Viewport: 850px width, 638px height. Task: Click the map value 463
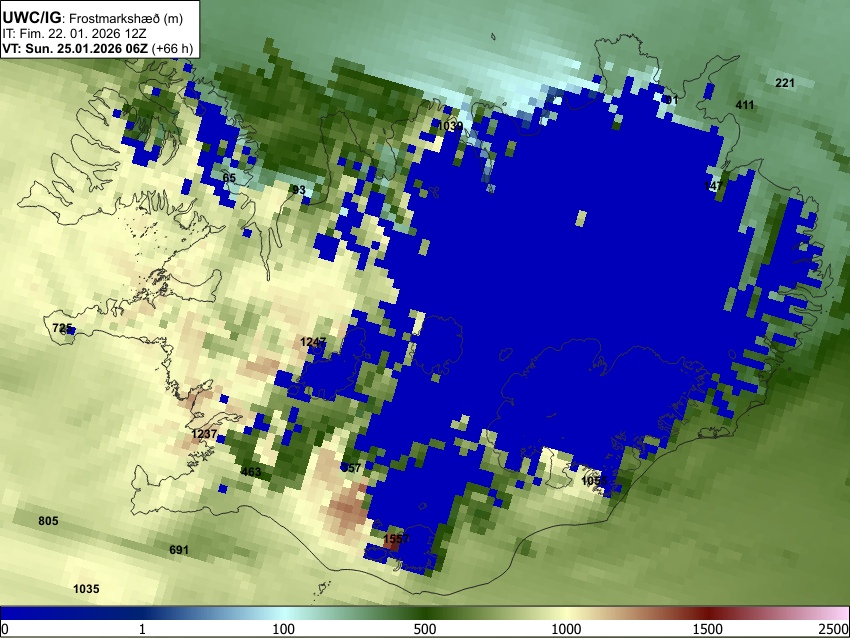click(250, 472)
